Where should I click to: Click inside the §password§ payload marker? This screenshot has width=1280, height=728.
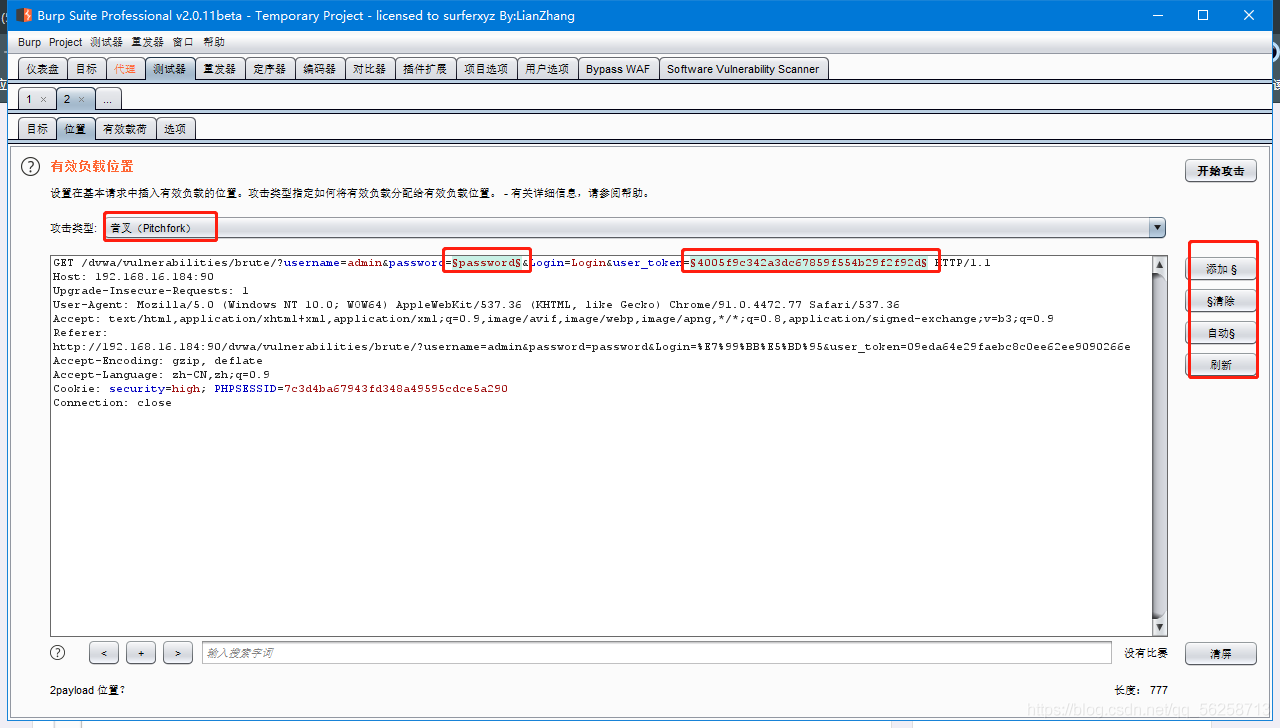[x=486, y=262]
